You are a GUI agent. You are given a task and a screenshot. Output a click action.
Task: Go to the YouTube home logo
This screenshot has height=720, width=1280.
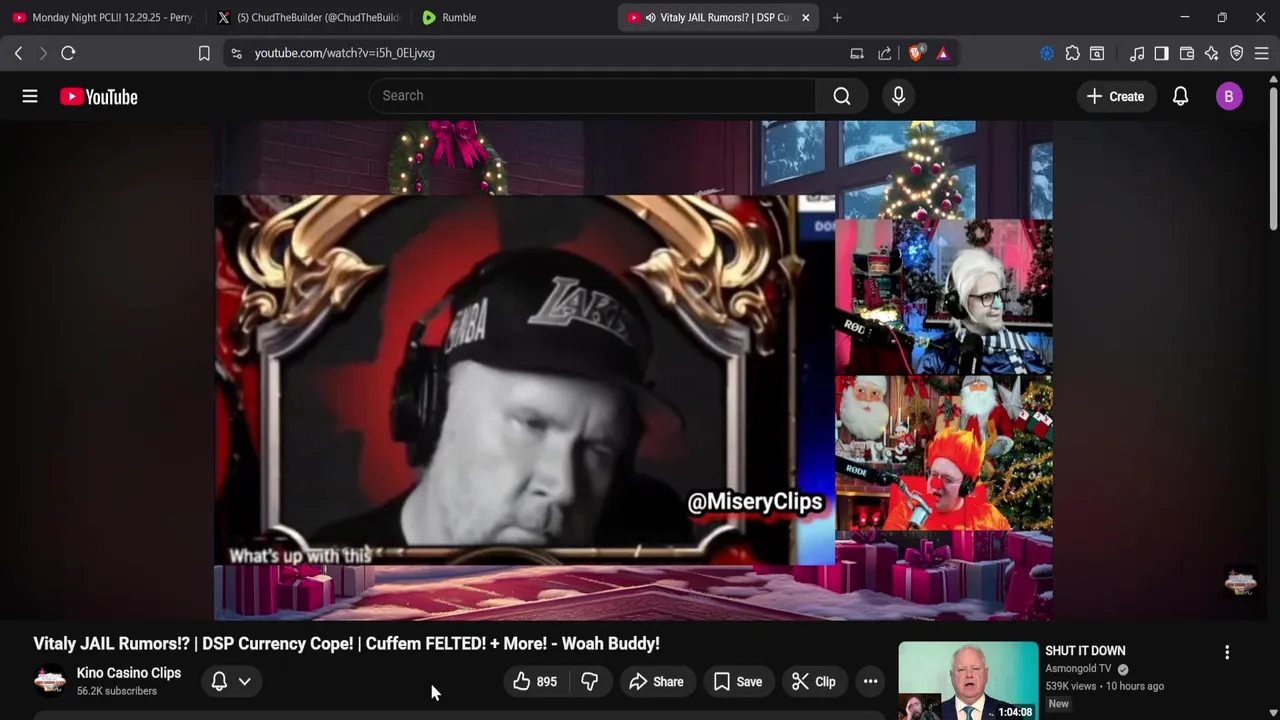(98, 96)
